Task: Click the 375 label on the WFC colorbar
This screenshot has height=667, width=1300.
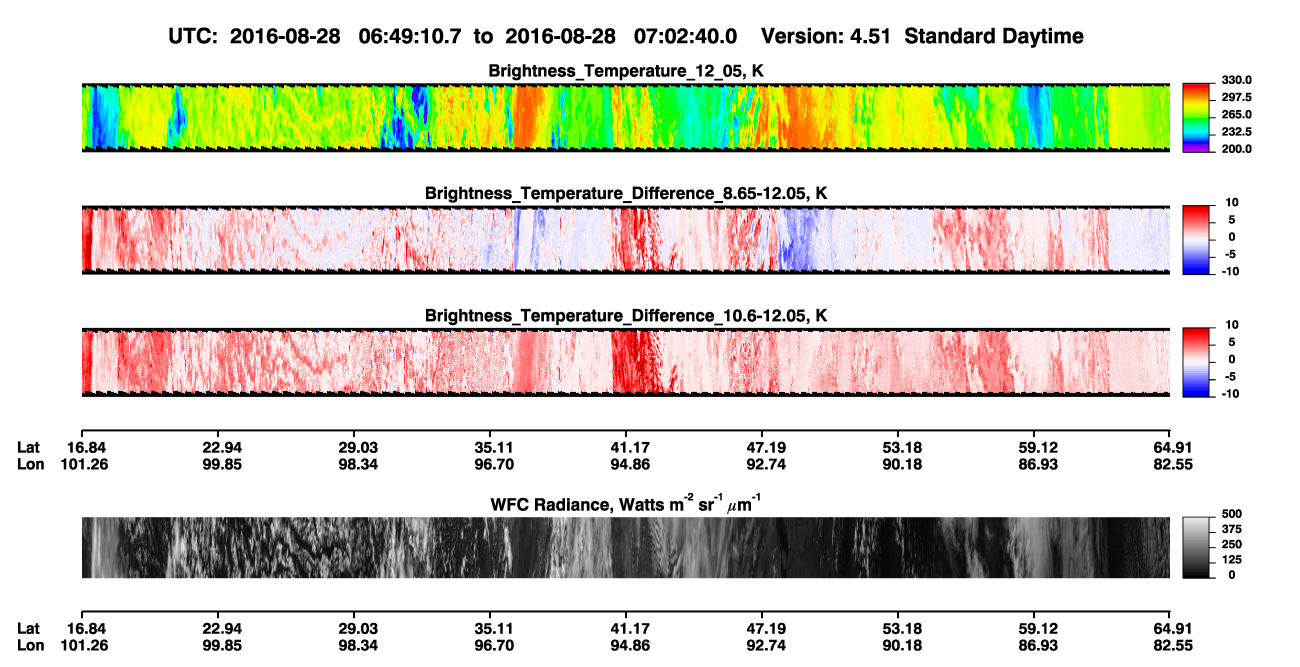Action: pos(1232,528)
